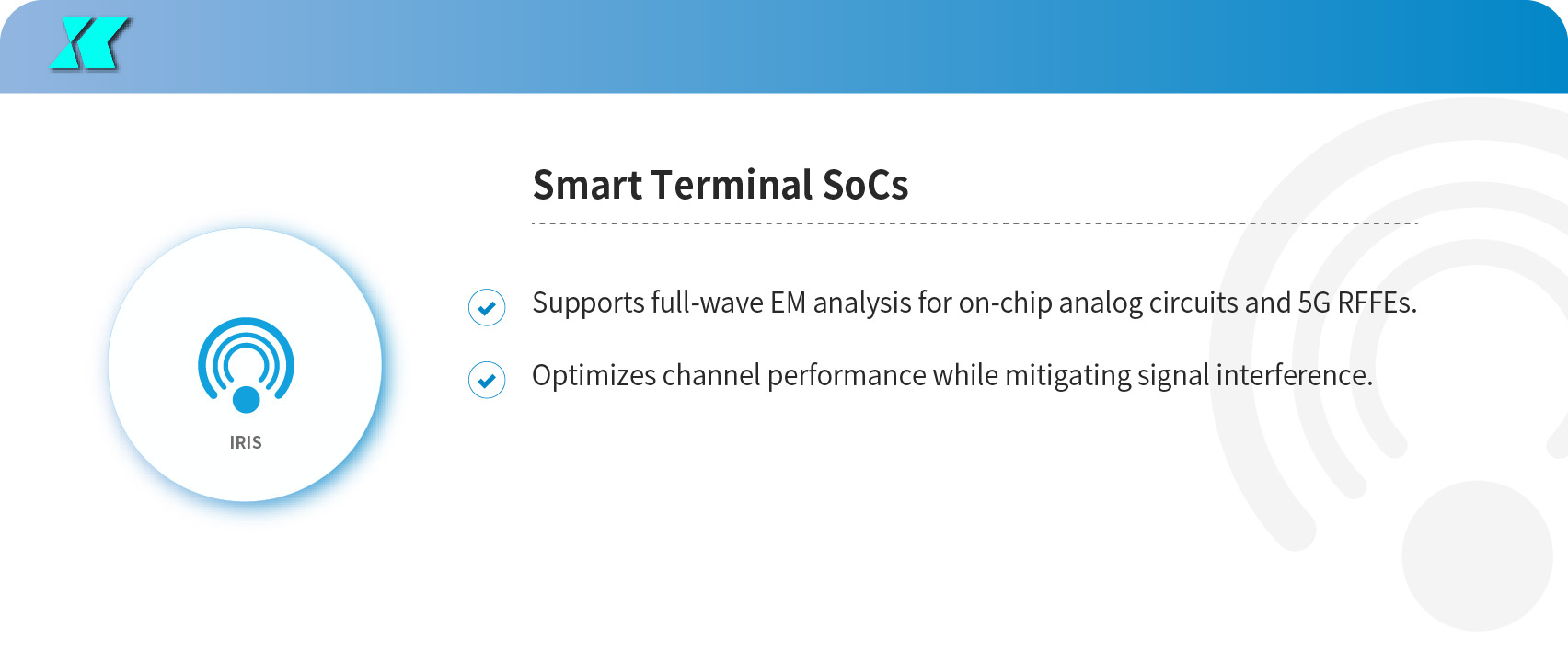Click the "5G RFFEs" text
The height and width of the screenshot is (651, 1568).
(x=1356, y=303)
